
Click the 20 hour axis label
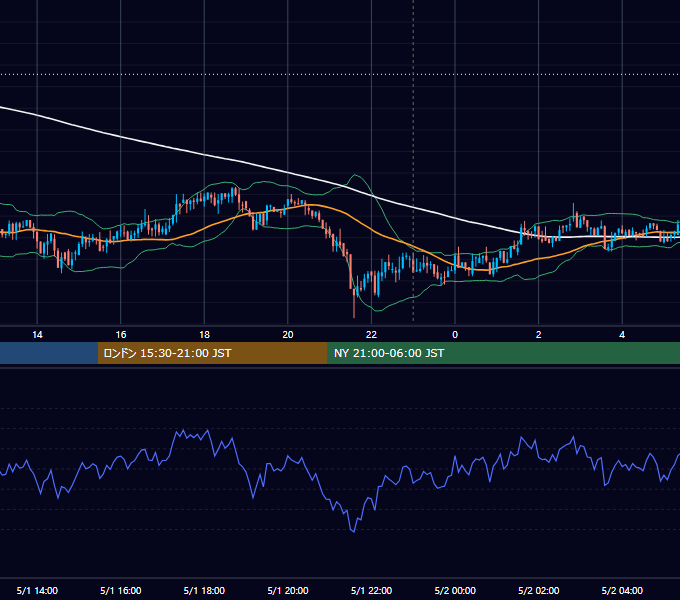(x=288, y=335)
